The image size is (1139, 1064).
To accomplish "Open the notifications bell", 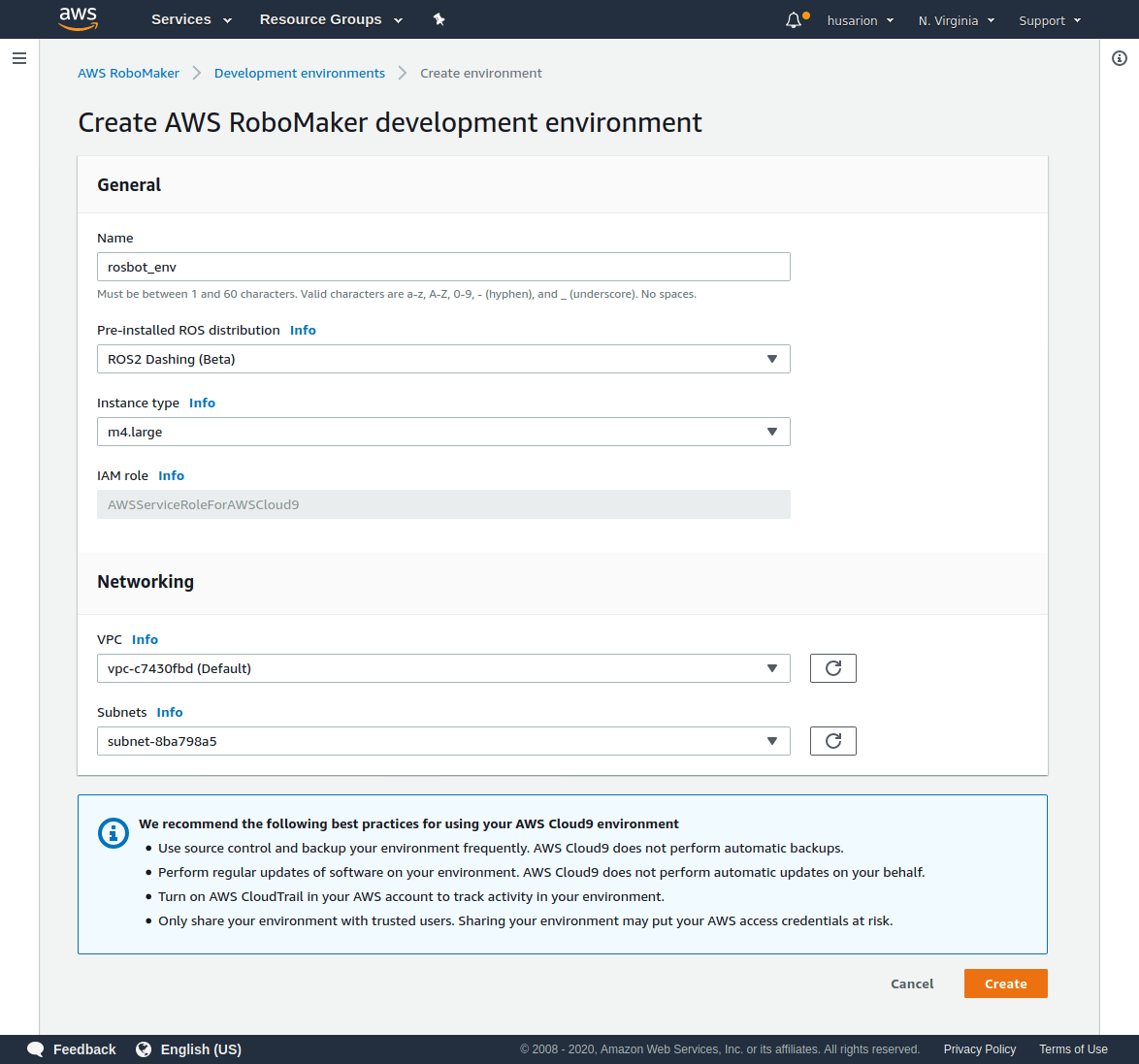I will coord(794,20).
